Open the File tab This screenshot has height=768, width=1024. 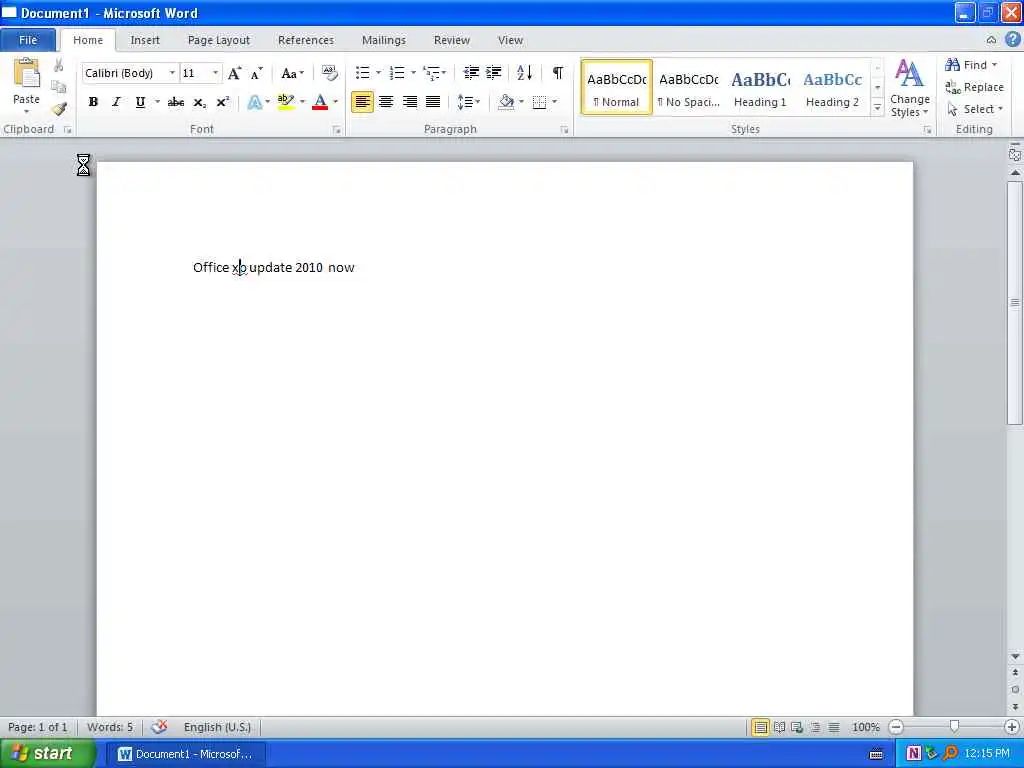point(28,40)
